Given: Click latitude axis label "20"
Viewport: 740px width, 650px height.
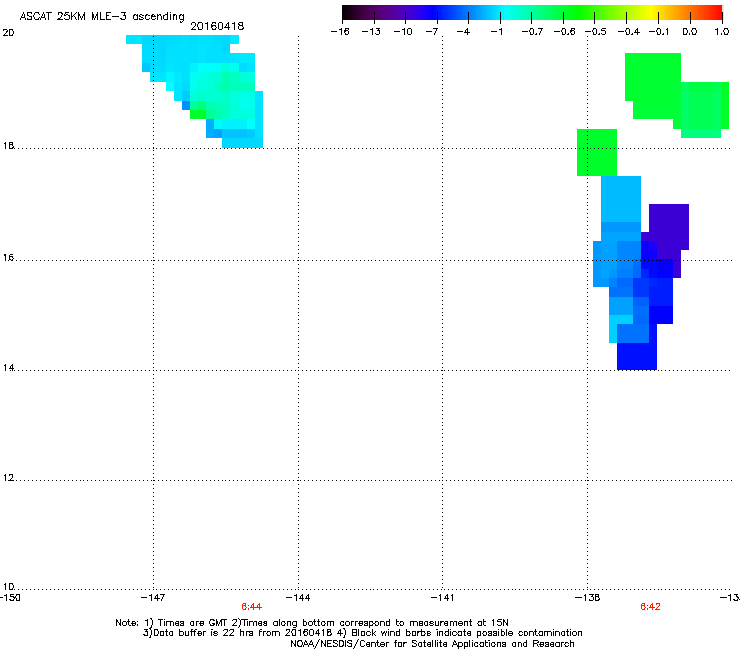Looking at the screenshot, I should click(x=8, y=33).
